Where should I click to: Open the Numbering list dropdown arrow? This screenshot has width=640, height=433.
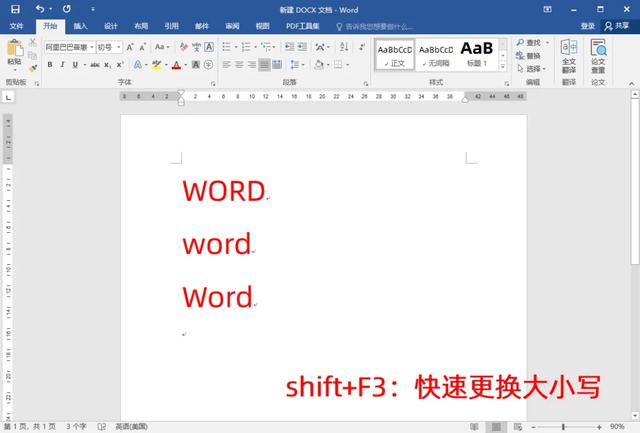[x=255, y=47]
